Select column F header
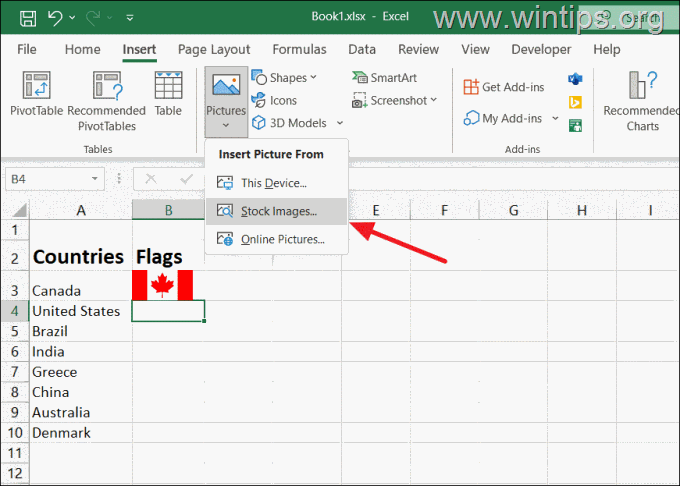 point(444,210)
